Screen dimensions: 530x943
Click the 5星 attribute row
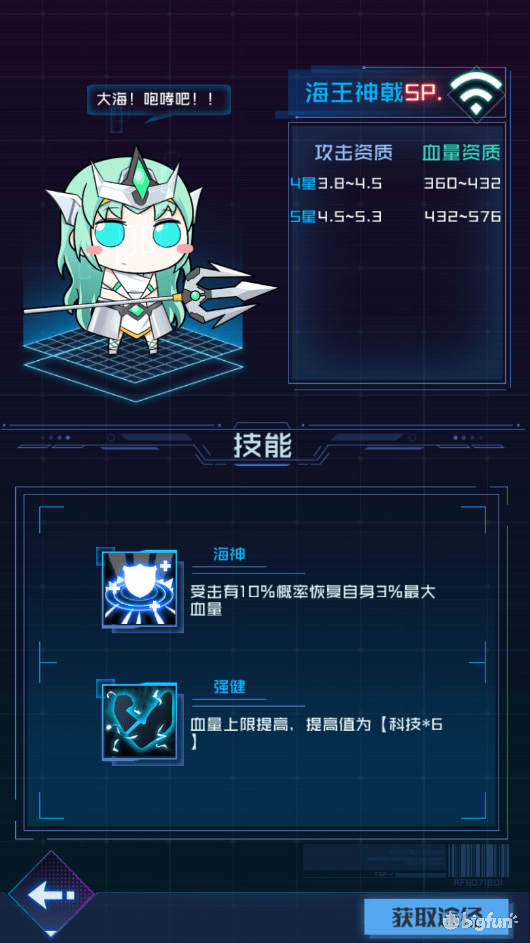(395, 217)
